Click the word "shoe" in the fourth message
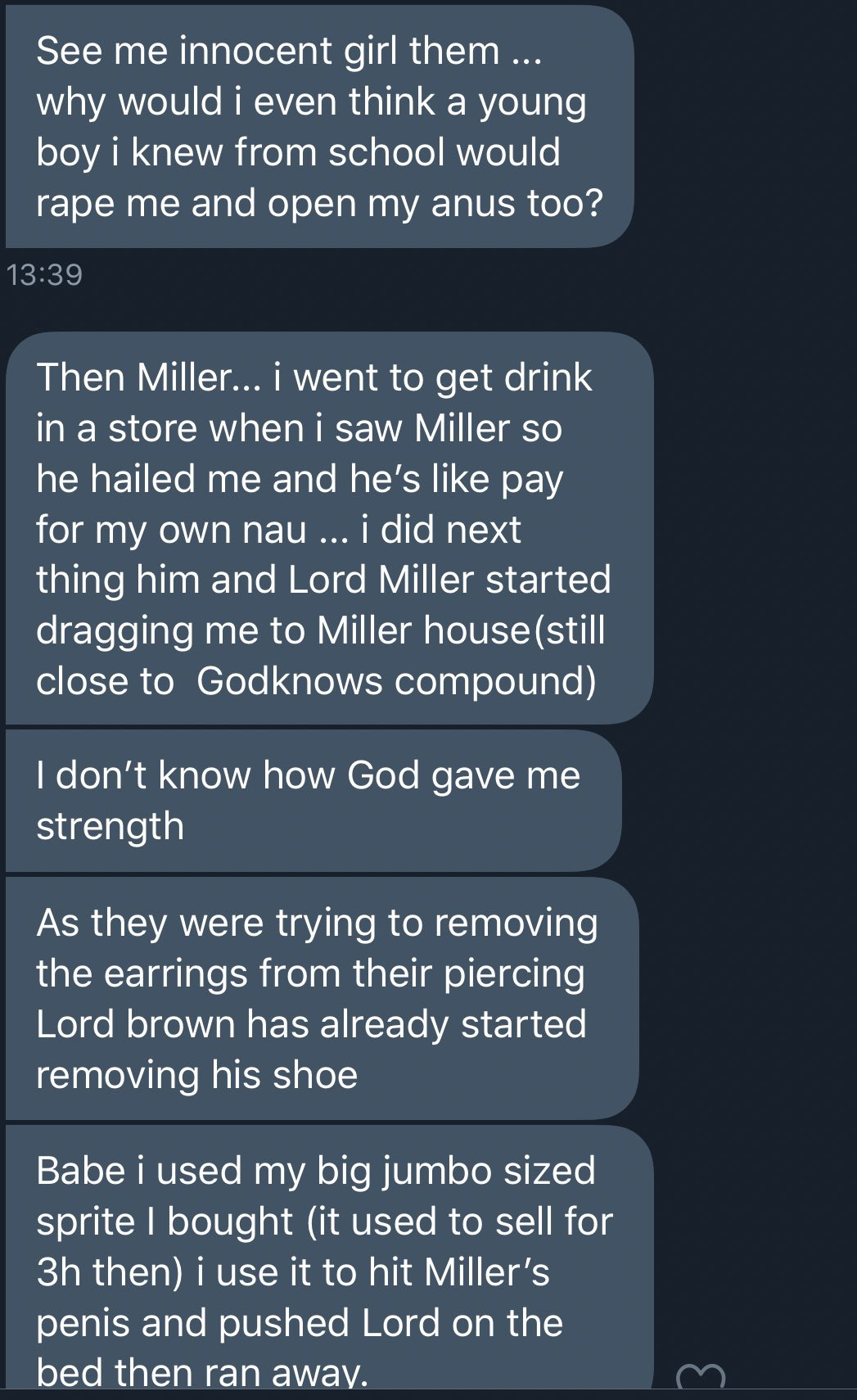 click(x=315, y=1075)
